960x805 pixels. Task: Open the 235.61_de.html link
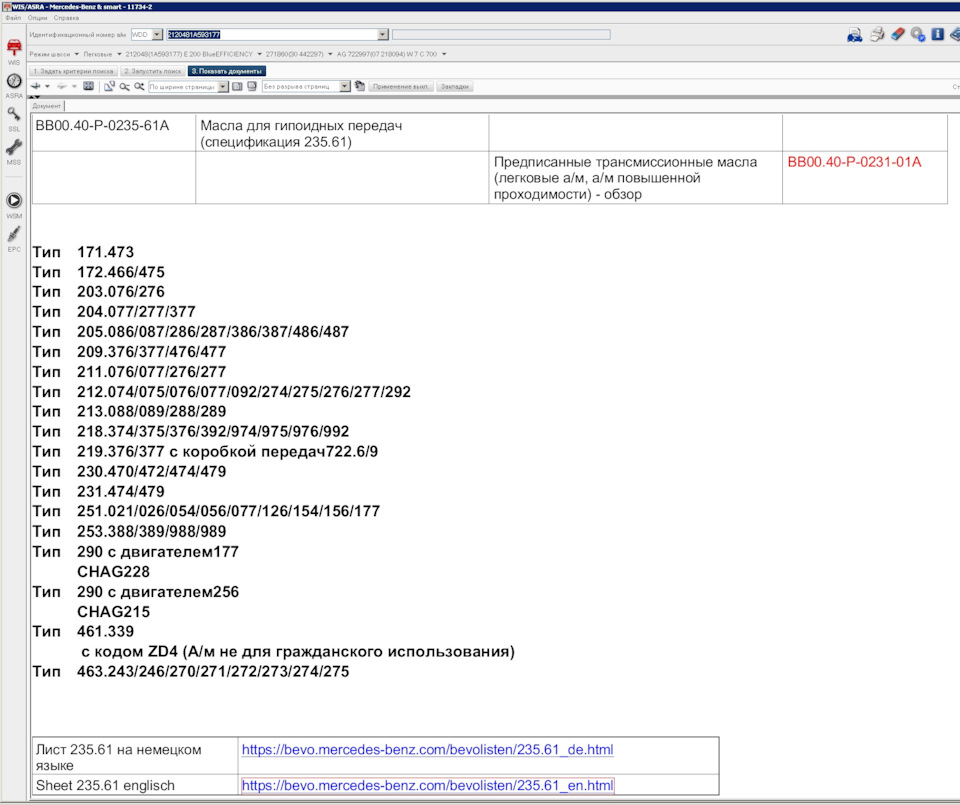427,749
